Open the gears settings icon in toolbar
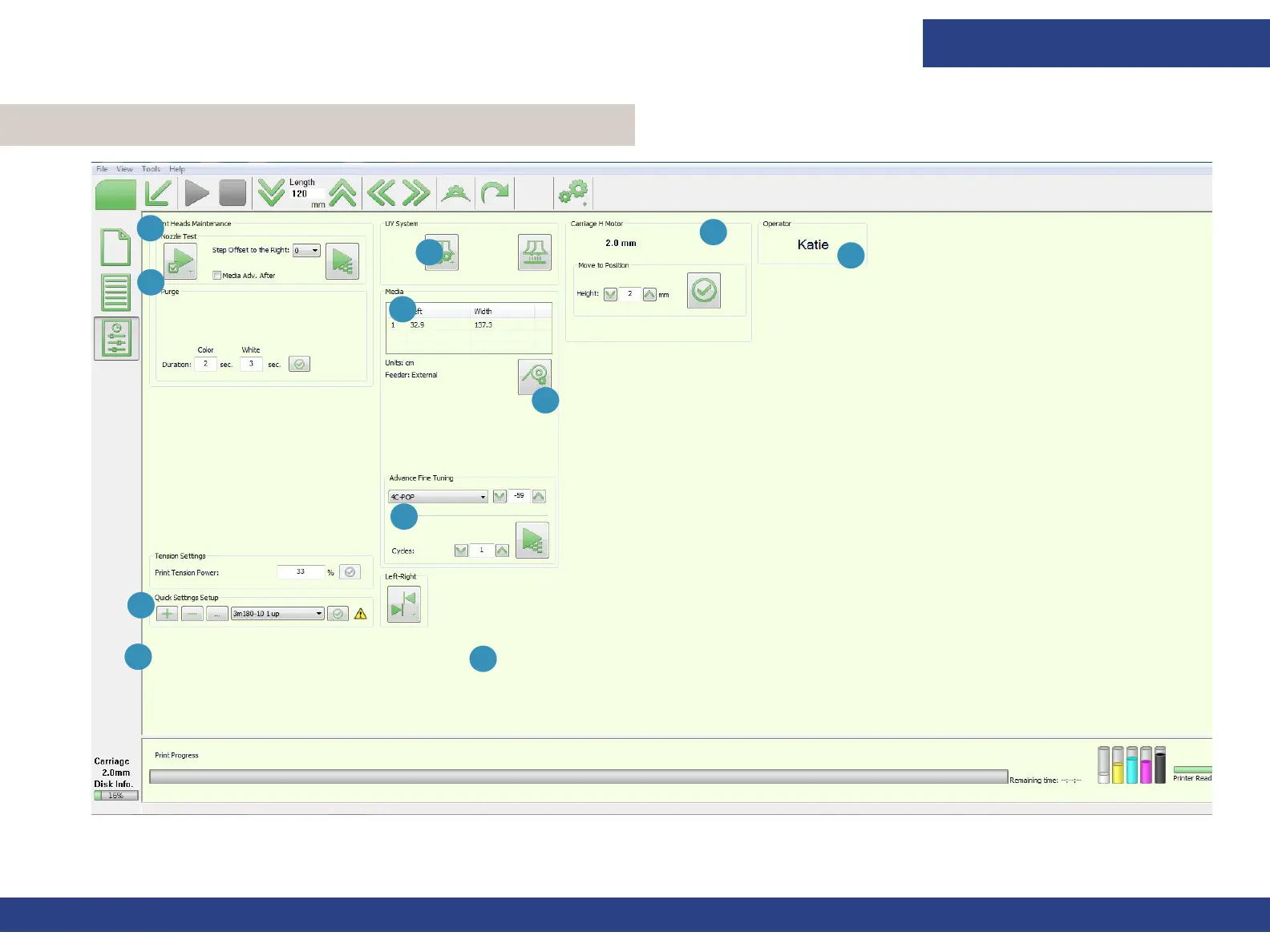The height and width of the screenshot is (952, 1270). point(573,192)
